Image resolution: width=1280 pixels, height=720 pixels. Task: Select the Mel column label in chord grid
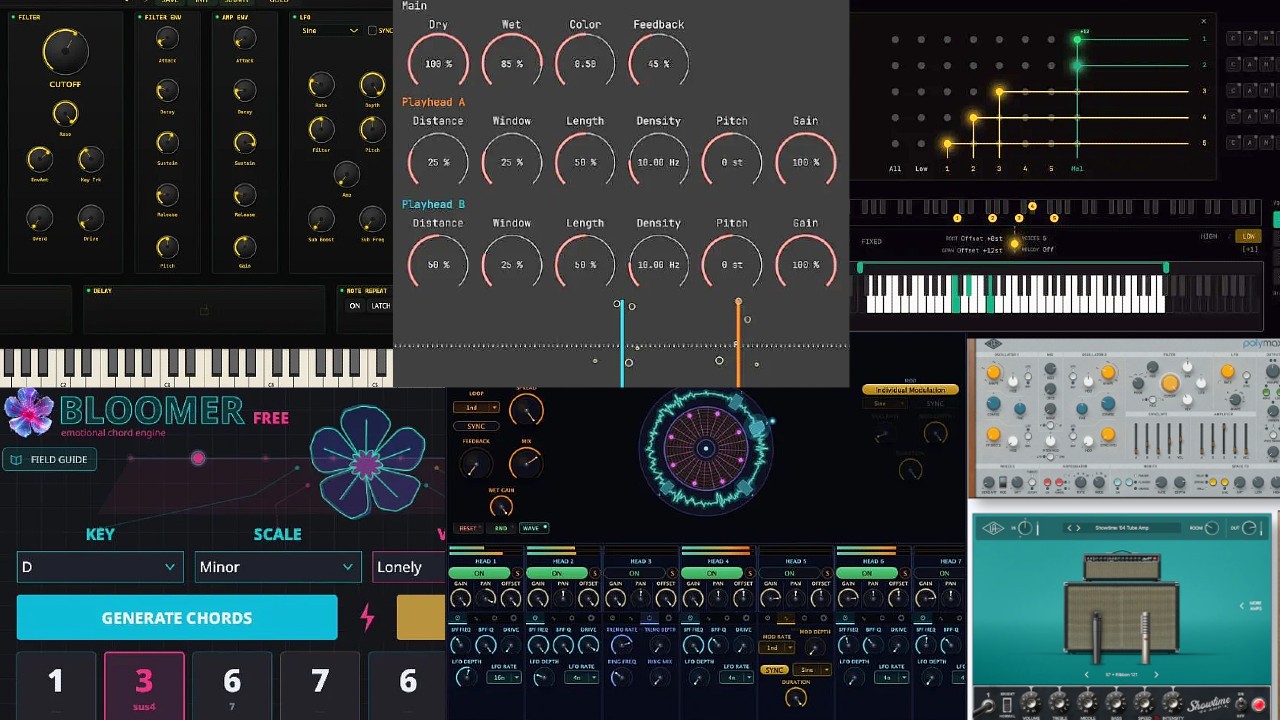[1077, 169]
